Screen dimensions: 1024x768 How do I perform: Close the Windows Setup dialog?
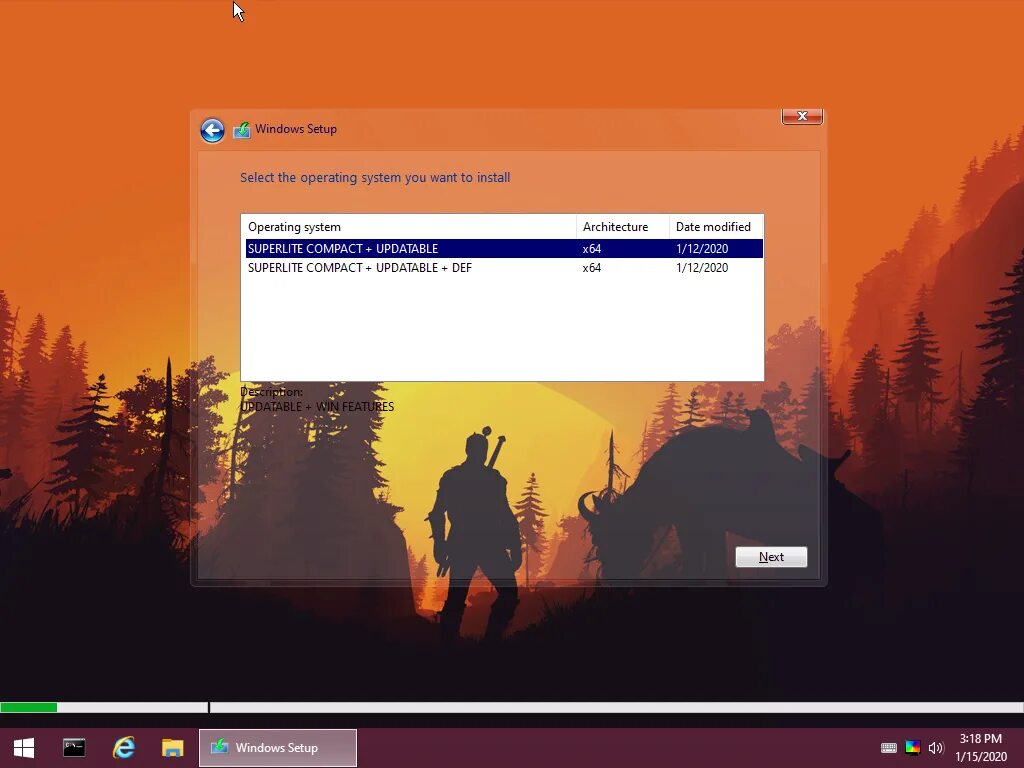802,116
